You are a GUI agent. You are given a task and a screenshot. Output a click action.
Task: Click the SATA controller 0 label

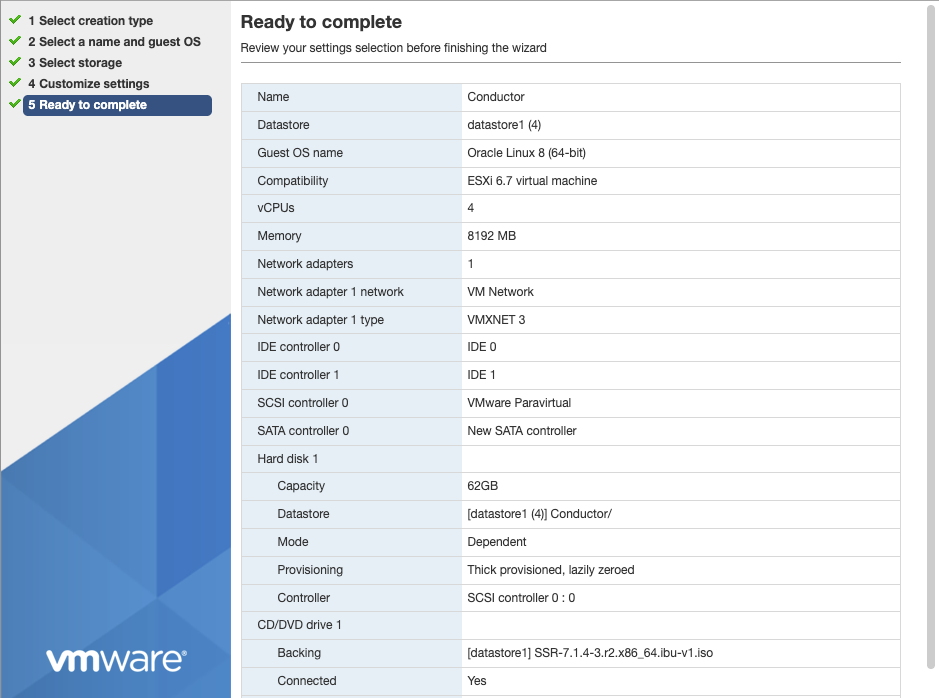(303, 431)
